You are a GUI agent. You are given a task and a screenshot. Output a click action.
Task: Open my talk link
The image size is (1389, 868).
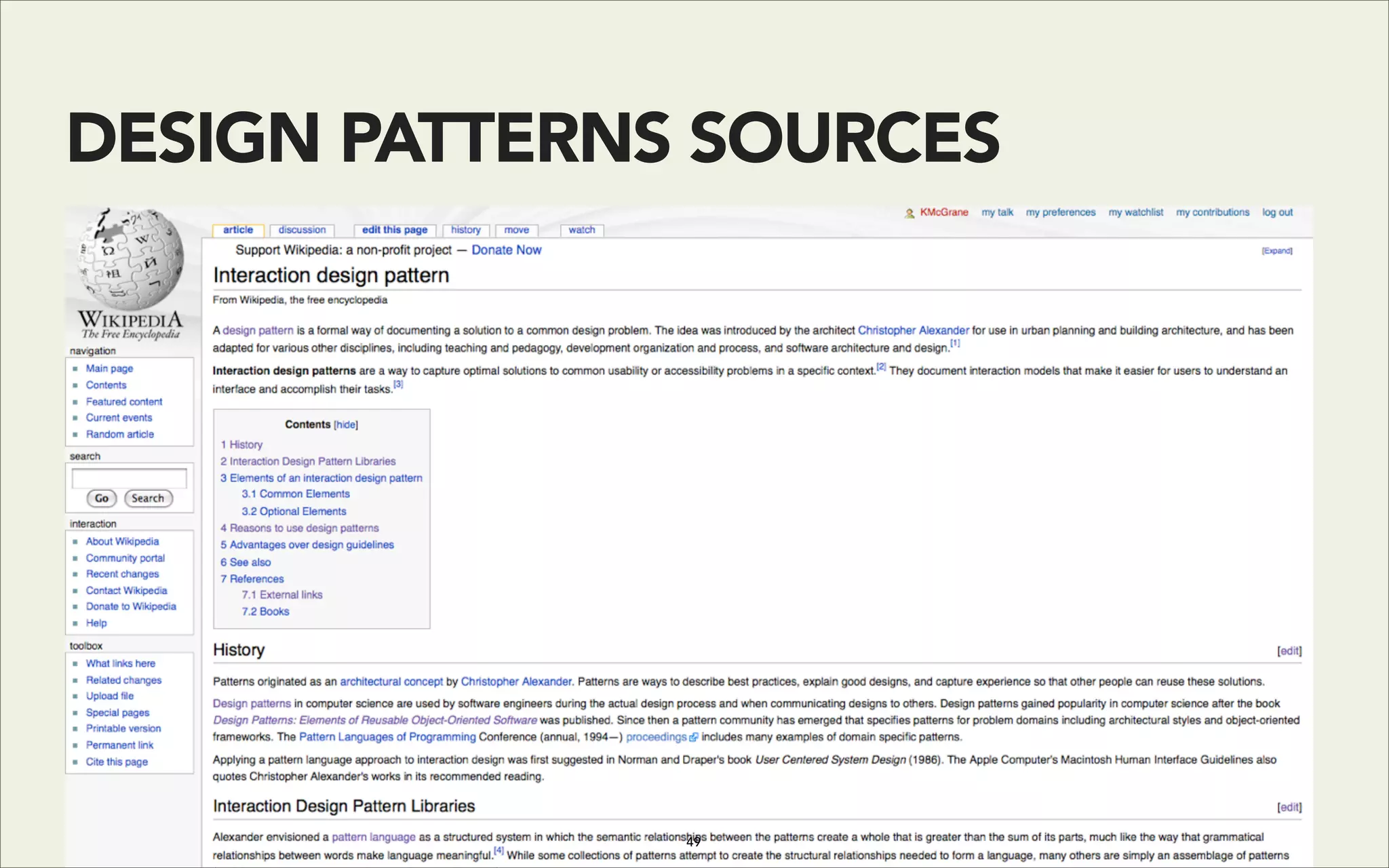coord(997,212)
